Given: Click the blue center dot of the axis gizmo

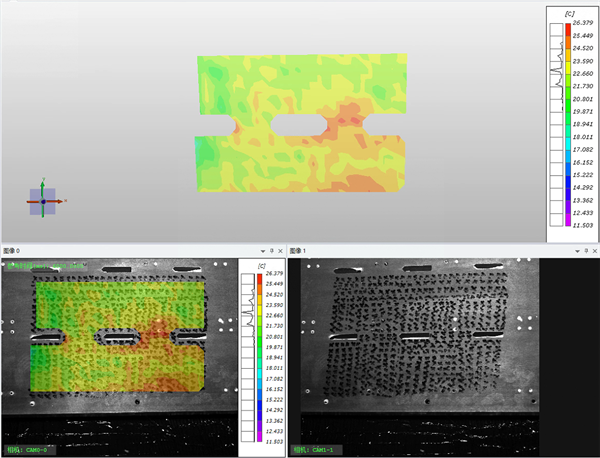Looking at the screenshot, I should 43,202.
